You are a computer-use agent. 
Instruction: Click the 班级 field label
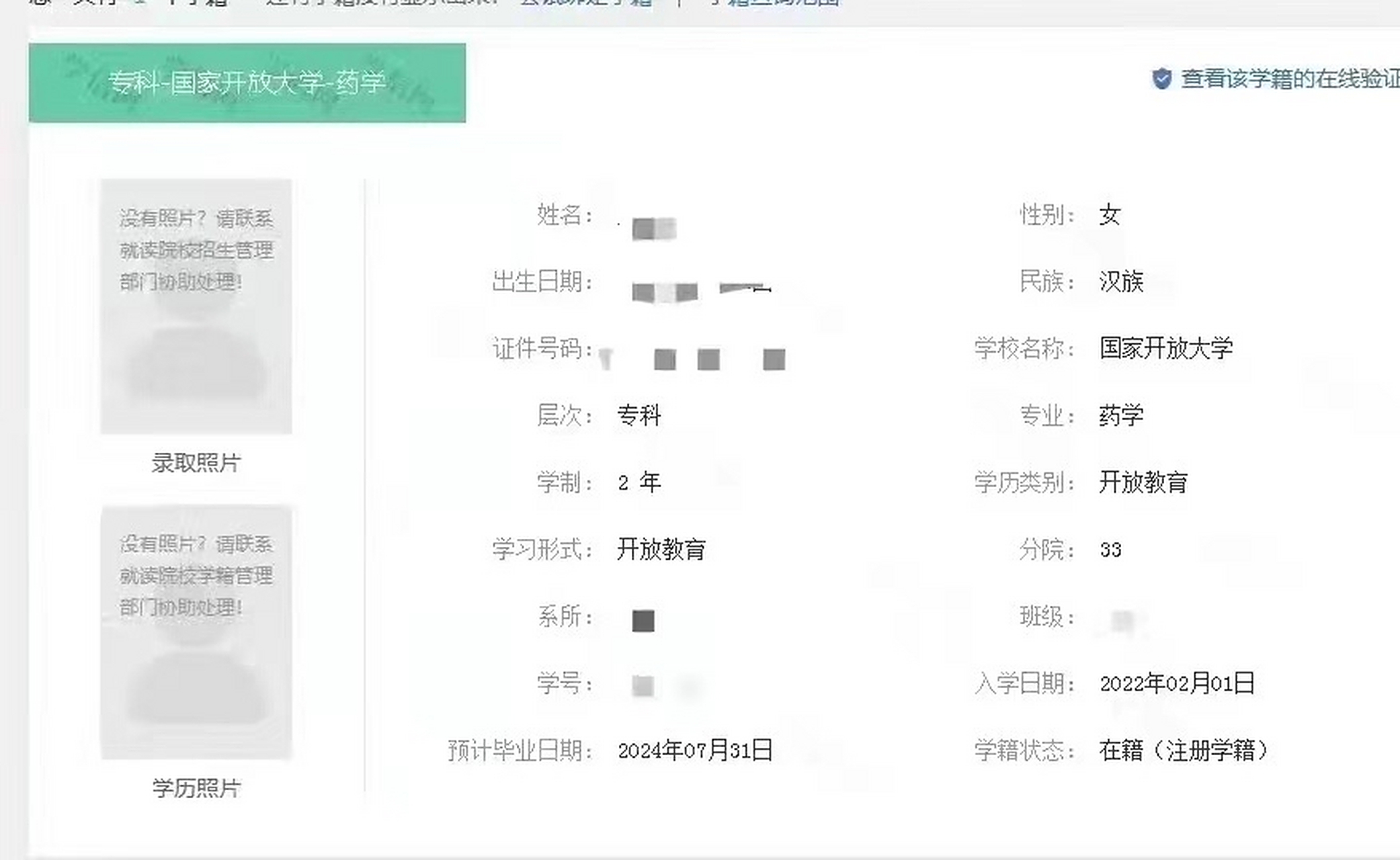[x=1047, y=616]
